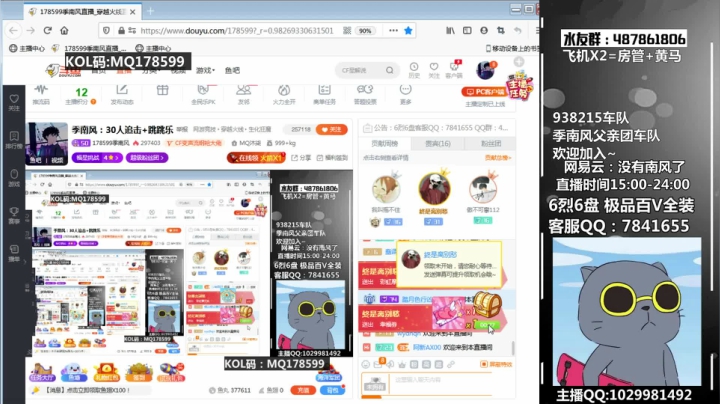720x404 pixels.
Task: Click the 推流码 waveform icon
Action: 41,94
